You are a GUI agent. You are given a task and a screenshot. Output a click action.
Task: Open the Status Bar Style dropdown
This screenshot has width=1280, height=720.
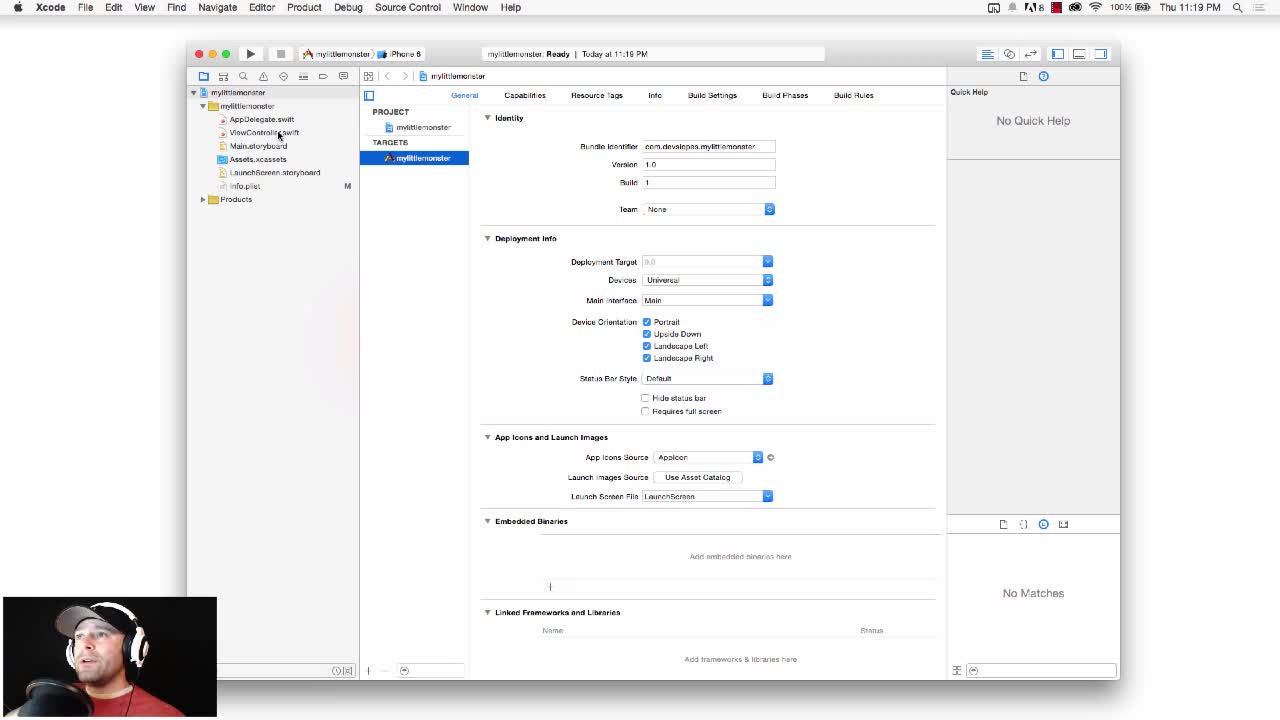[708, 378]
